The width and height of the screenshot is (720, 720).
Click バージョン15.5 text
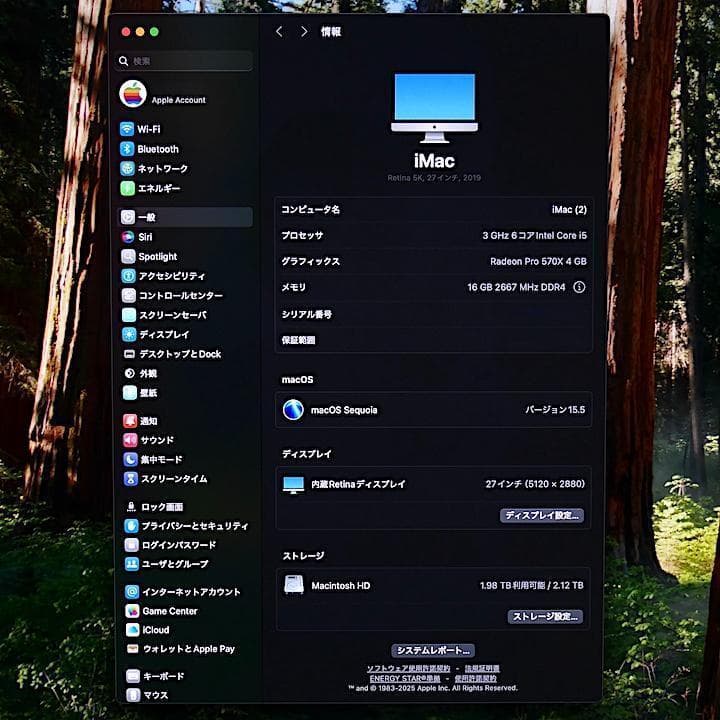[555, 410]
